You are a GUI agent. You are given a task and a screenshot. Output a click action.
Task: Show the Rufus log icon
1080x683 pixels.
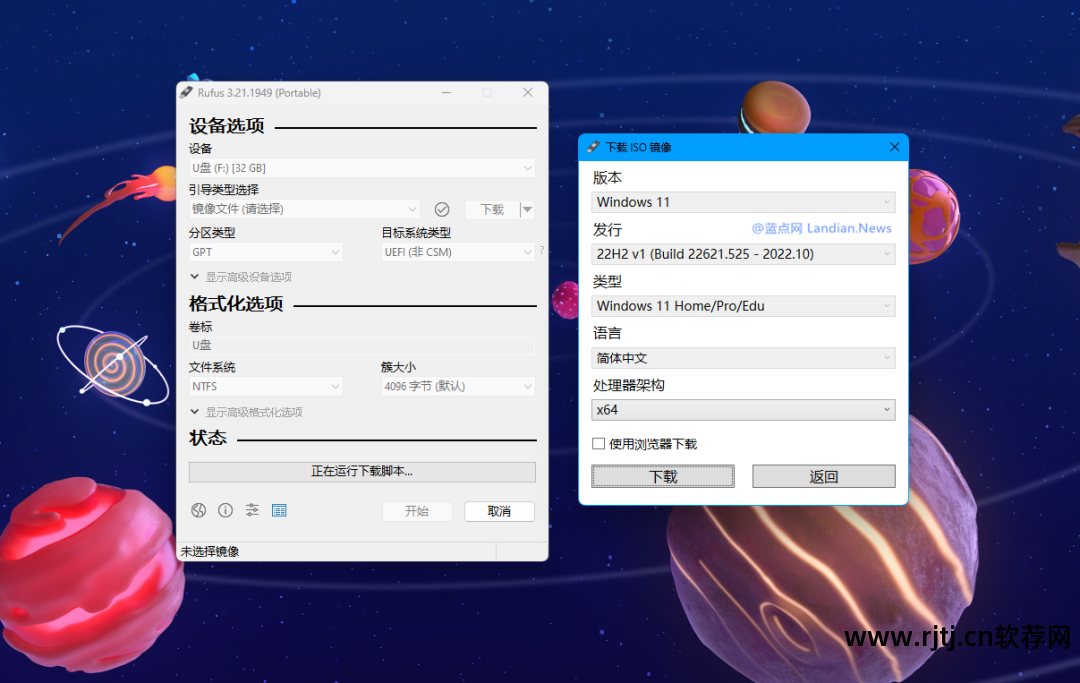point(279,510)
